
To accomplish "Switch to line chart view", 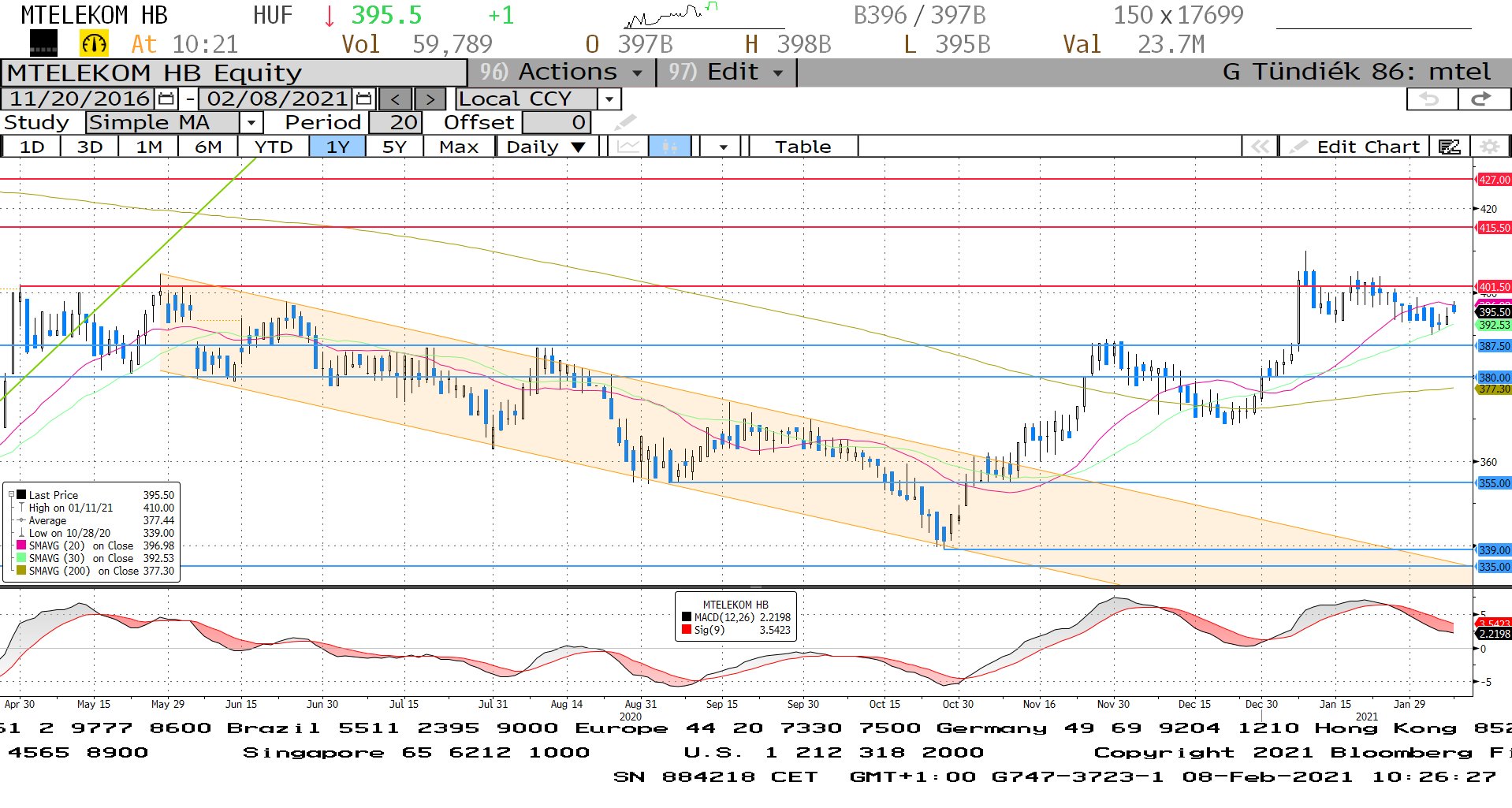I will pyautogui.click(x=628, y=147).
